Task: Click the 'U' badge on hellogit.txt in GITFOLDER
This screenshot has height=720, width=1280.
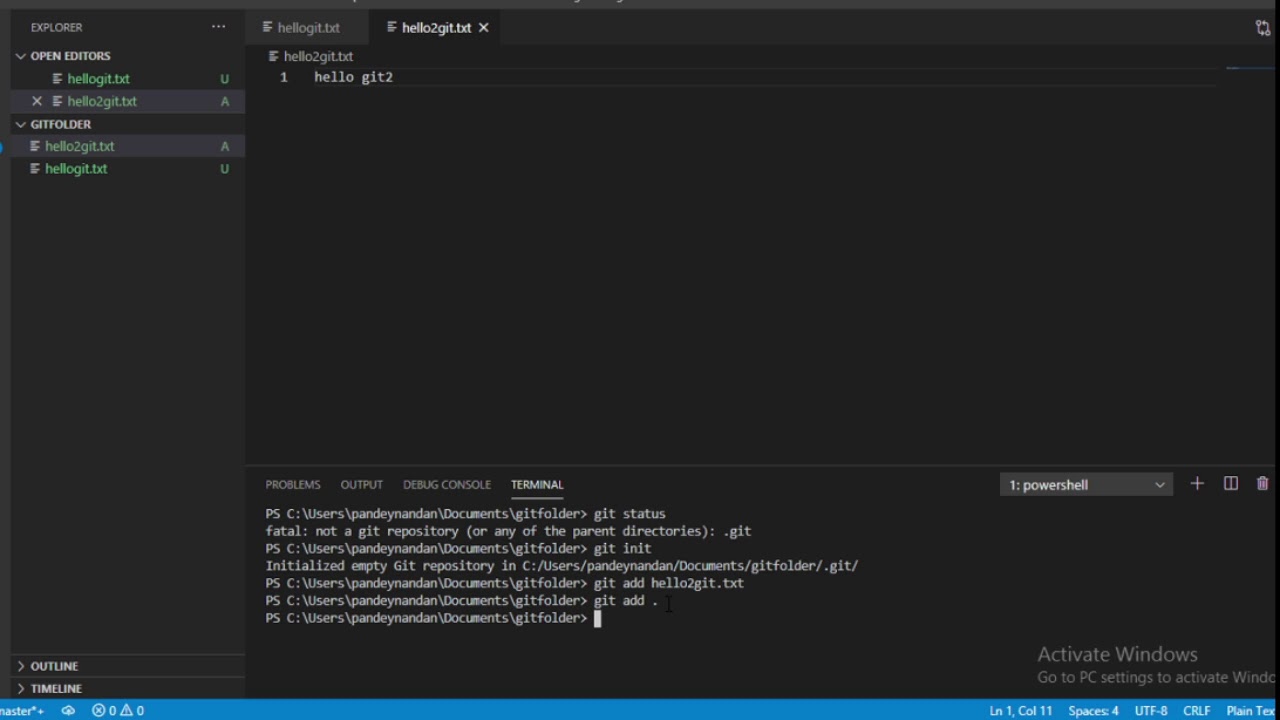Action: pos(224,169)
